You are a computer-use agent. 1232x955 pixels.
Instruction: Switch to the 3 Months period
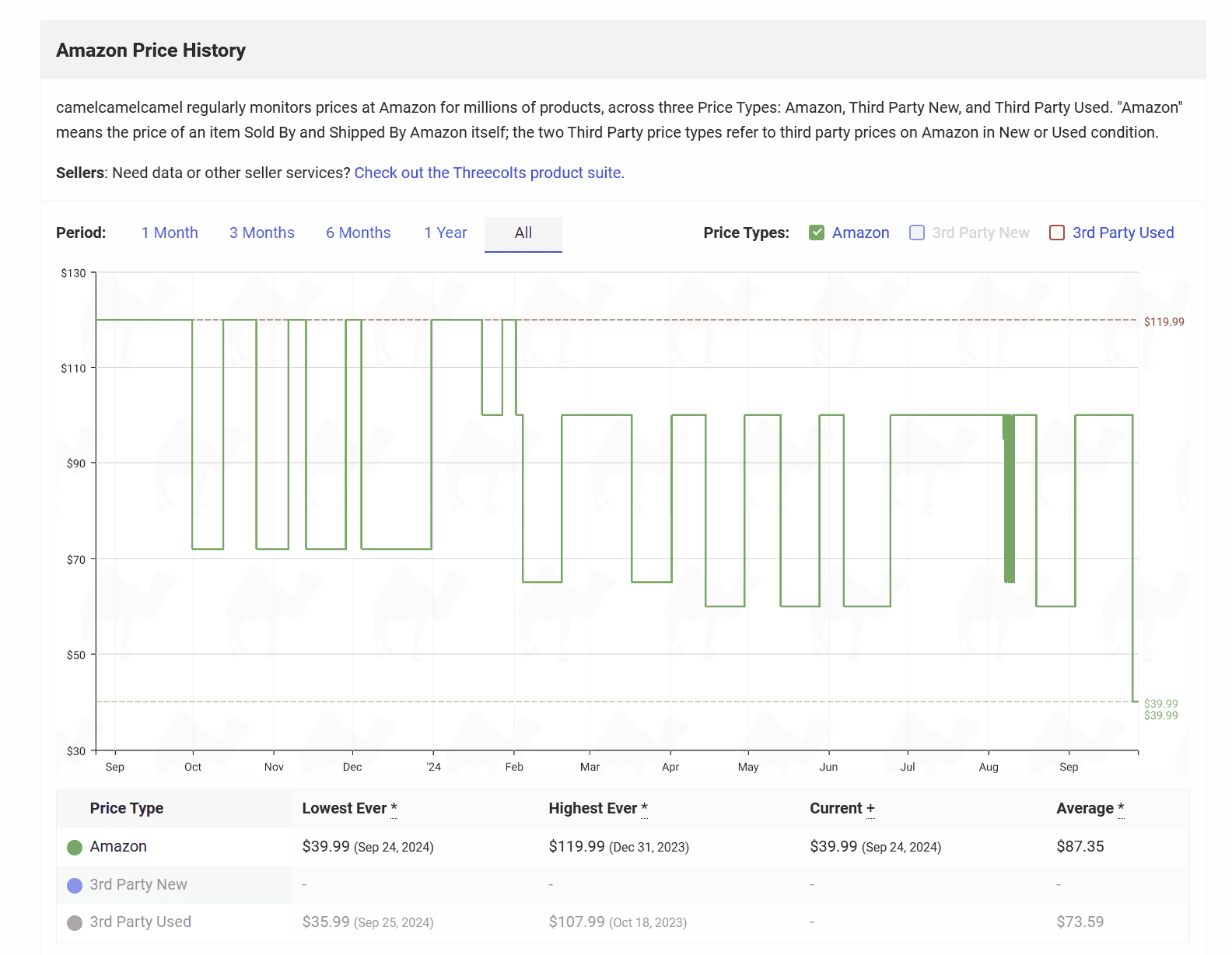(261, 233)
